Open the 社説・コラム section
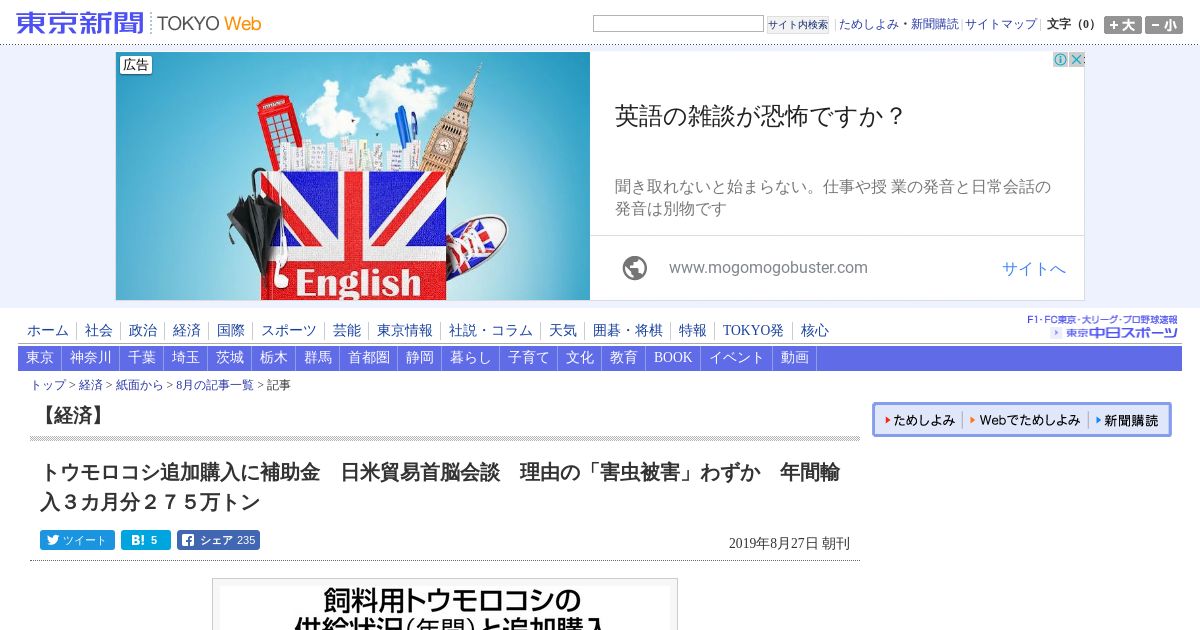 click(491, 331)
